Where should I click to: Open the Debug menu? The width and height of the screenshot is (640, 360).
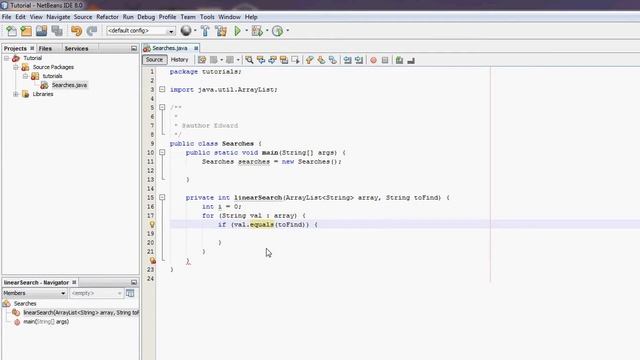pos(146,17)
